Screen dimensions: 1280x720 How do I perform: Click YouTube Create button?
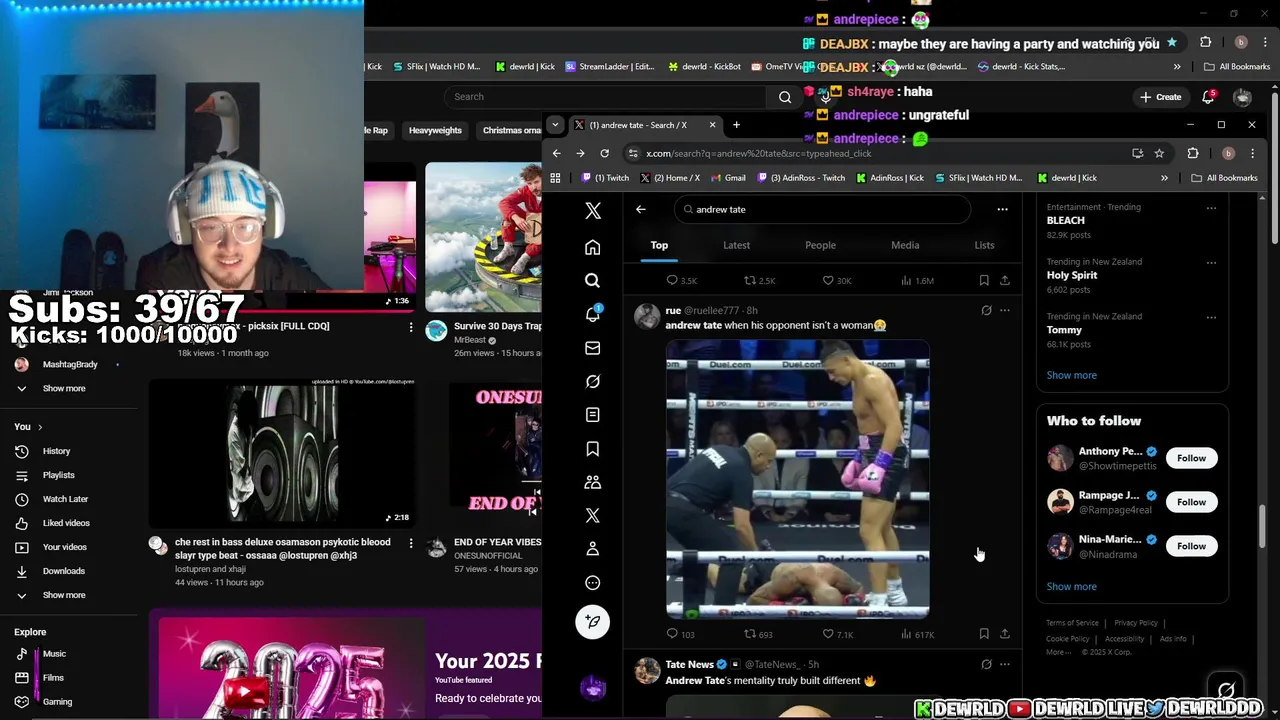(x=1161, y=97)
